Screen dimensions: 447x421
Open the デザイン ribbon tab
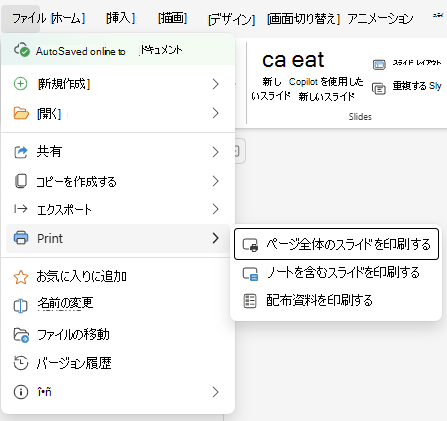tap(232, 19)
